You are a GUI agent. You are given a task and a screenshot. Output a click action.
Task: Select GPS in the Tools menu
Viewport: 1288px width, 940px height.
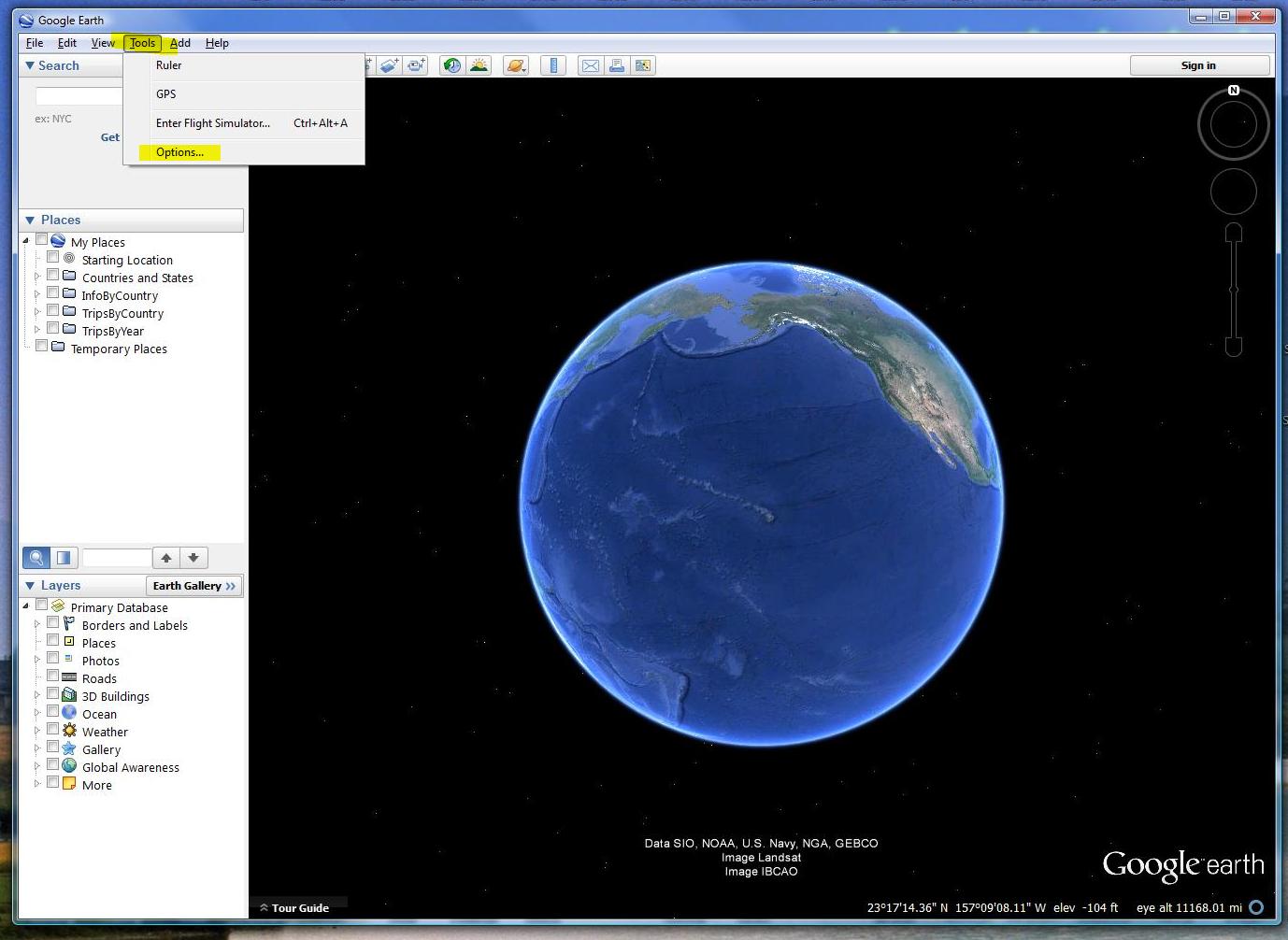click(x=165, y=94)
